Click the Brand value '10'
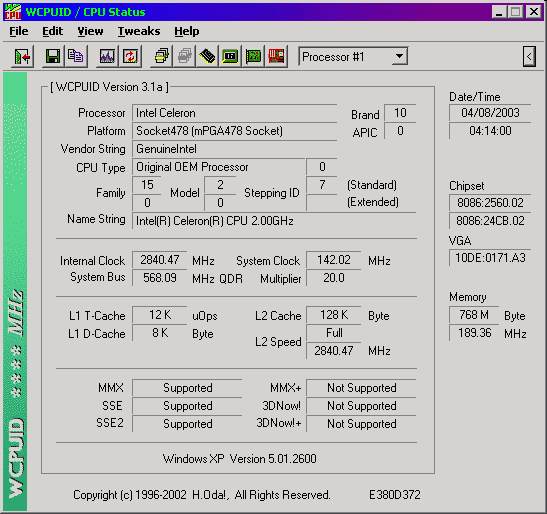The image size is (547, 514). pyautogui.click(x=400, y=113)
